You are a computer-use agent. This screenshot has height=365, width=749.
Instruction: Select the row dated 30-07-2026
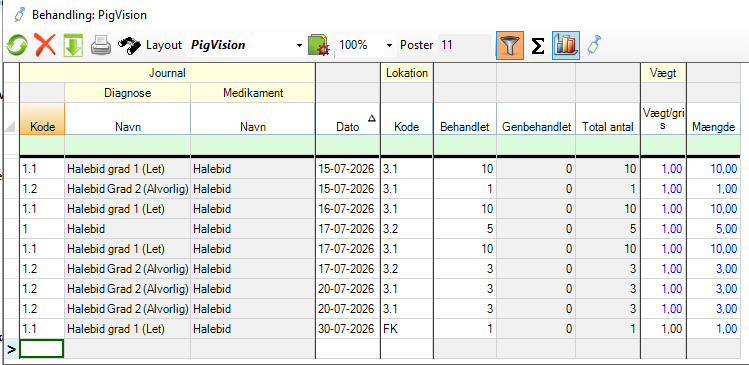click(x=380, y=329)
